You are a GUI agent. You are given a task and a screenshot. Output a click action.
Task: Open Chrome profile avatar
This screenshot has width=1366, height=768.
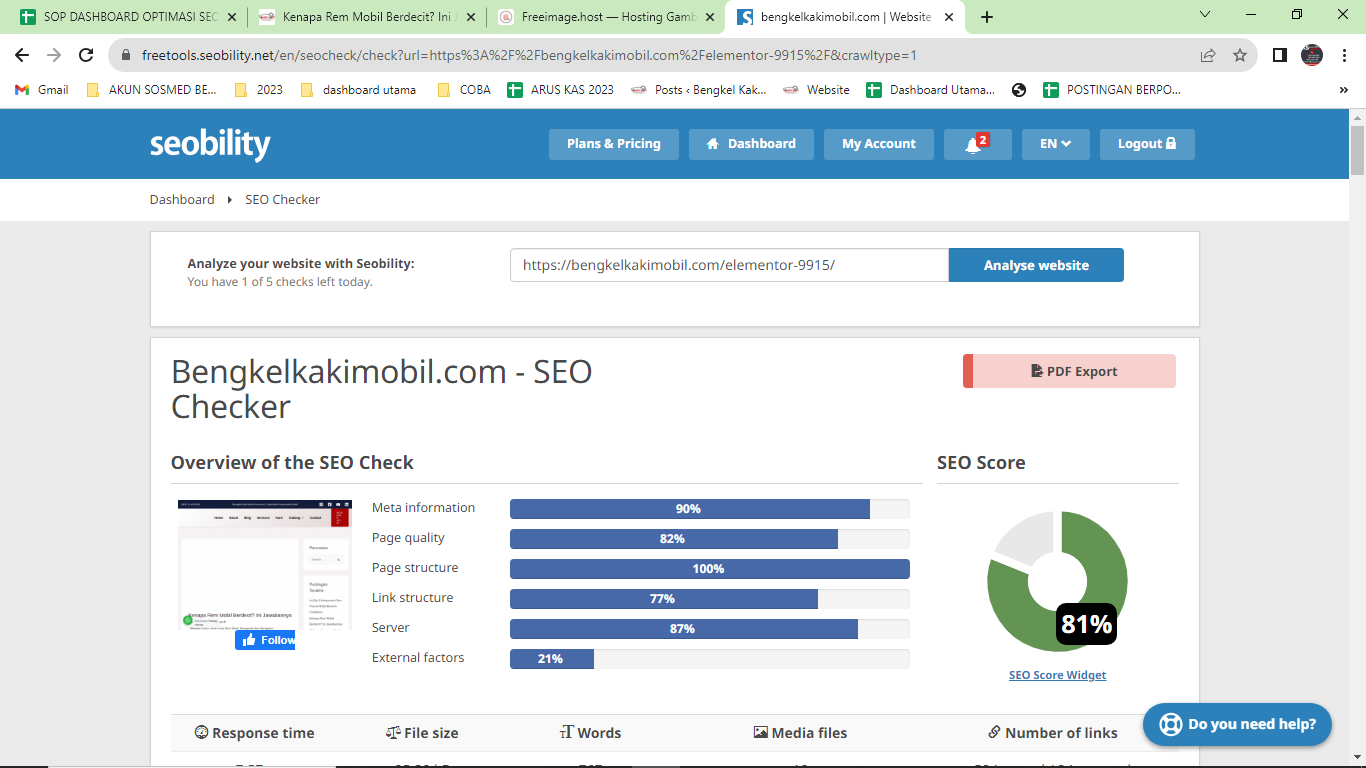click(1312, 55)
